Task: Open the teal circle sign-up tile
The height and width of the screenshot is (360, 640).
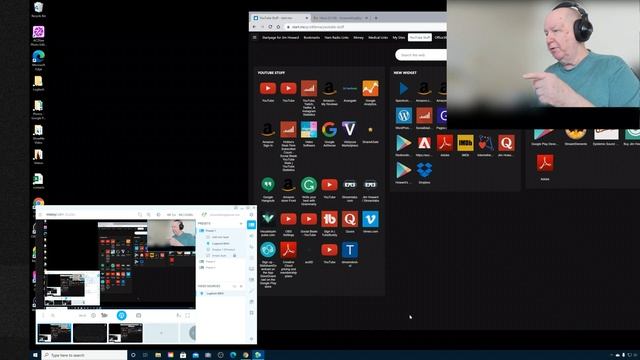Action: (268, 250)
